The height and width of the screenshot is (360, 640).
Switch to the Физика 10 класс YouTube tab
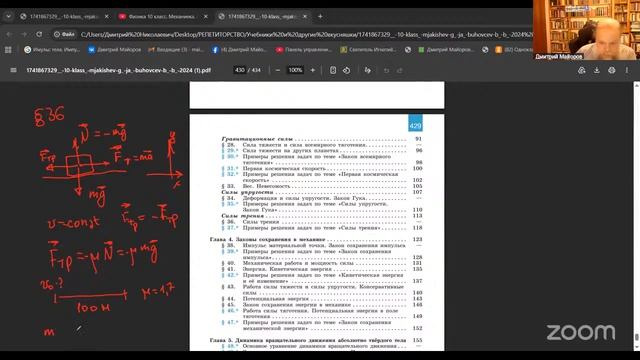tap(162, 16)
